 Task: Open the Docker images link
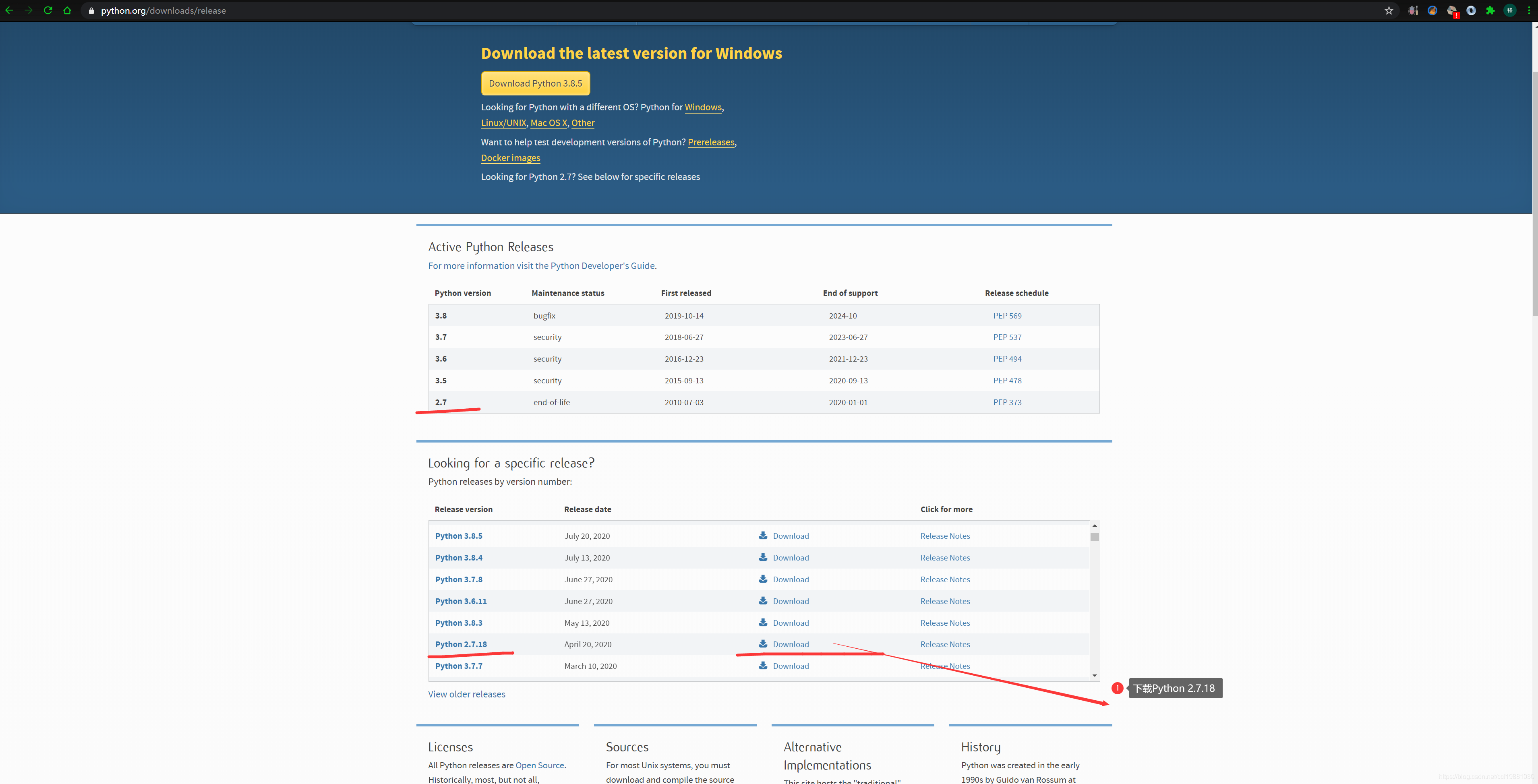pos(511,157)
